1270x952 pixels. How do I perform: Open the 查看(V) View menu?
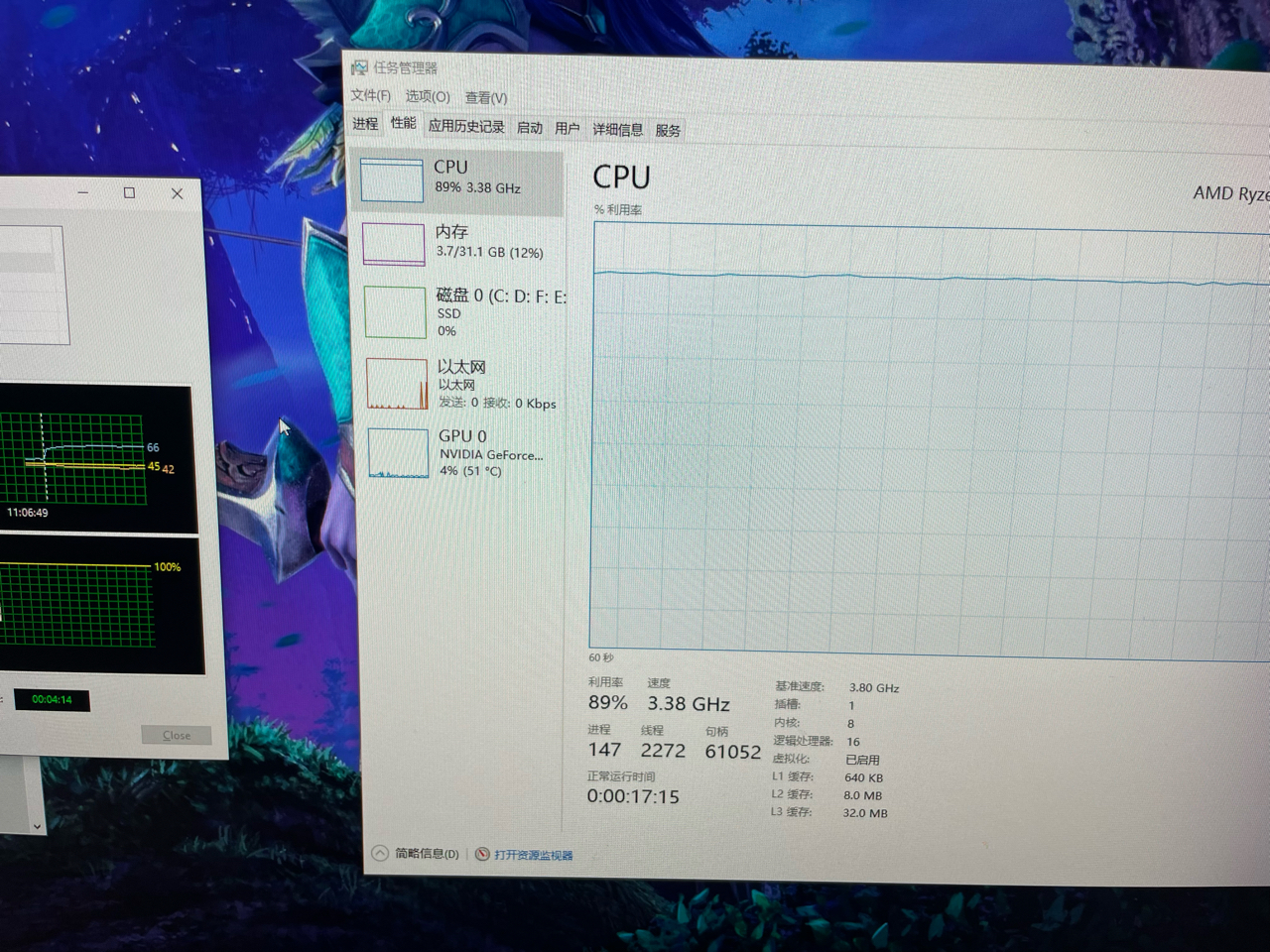pyautogui.click(x=485, y=97)
